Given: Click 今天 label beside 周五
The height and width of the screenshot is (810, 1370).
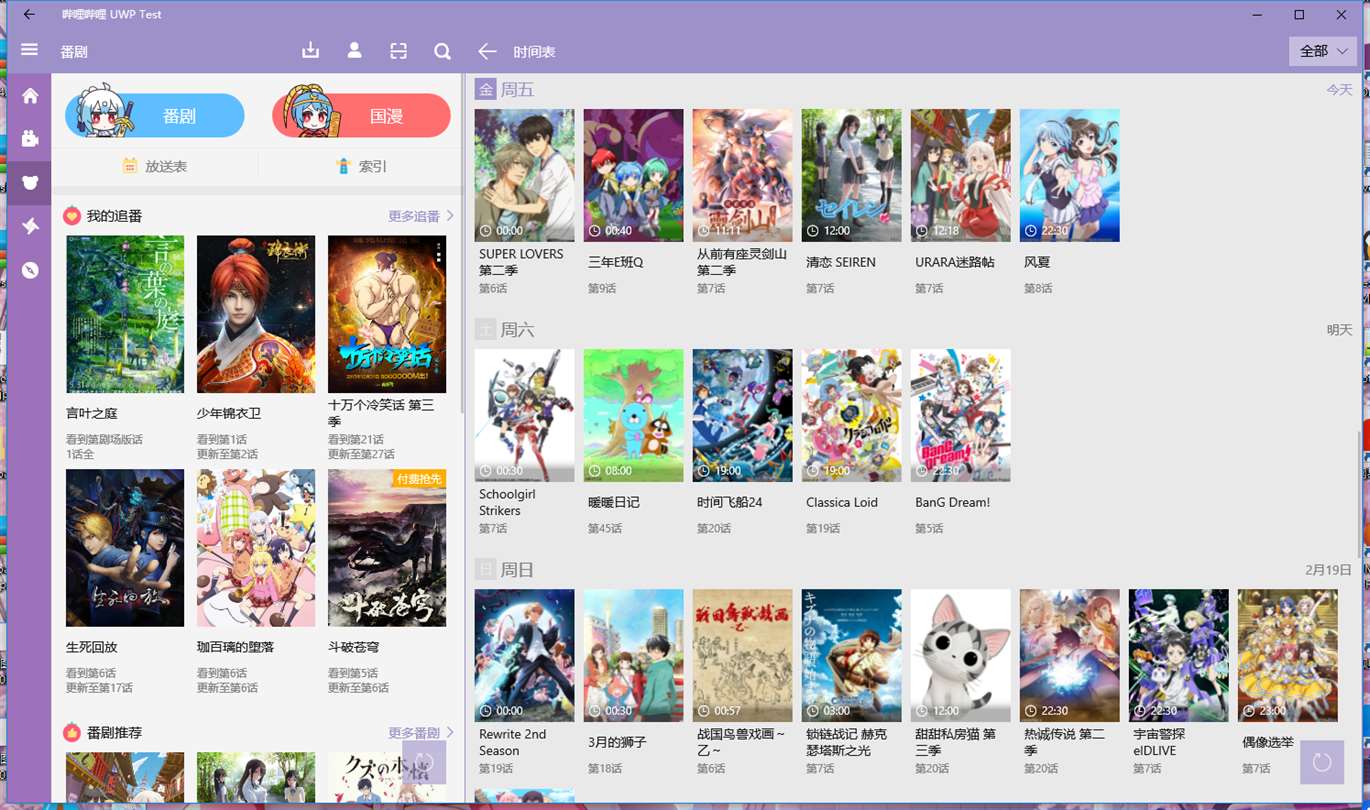Looking at the screenshot, I should 1339,90.
